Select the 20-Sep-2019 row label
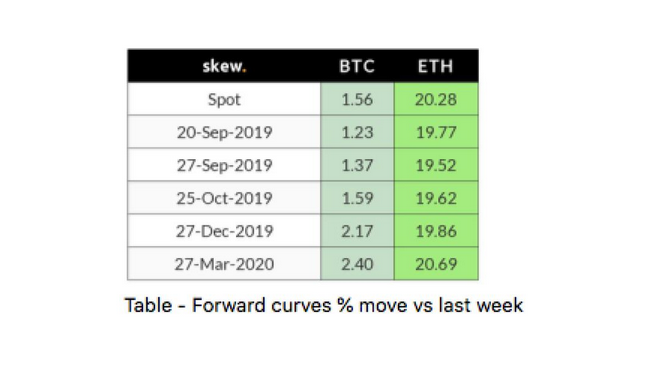This screenshot has height=366, width=648. [224, 132]
